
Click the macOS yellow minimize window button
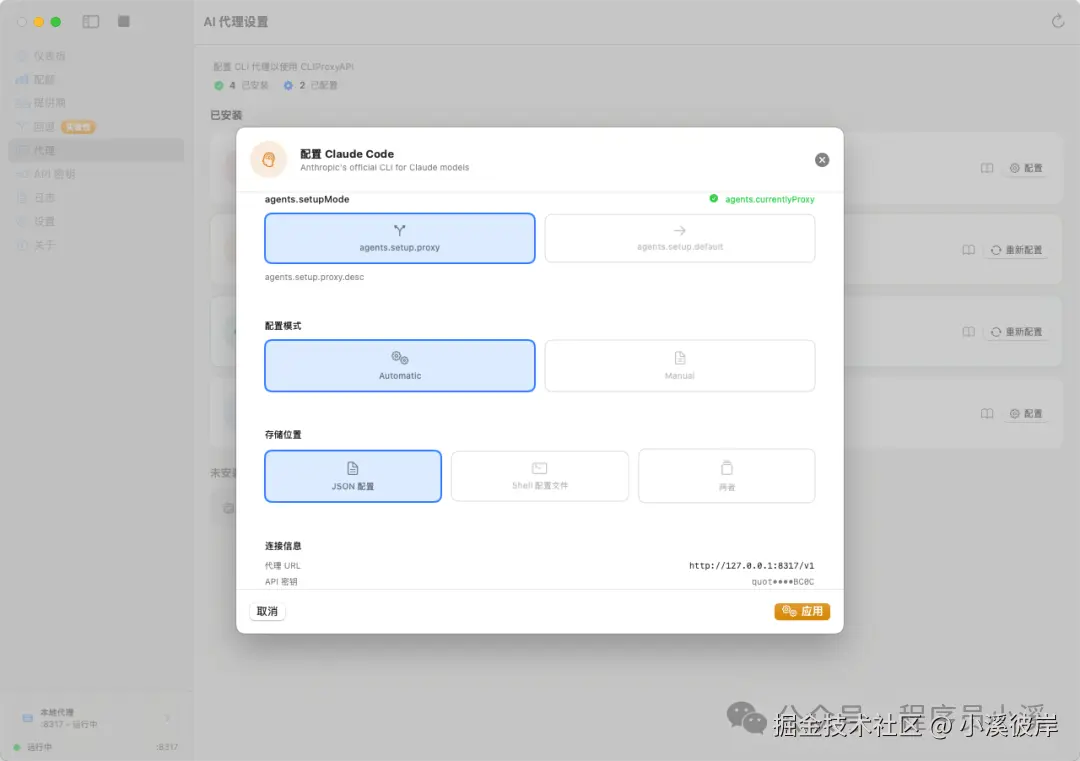coord(39,22)
